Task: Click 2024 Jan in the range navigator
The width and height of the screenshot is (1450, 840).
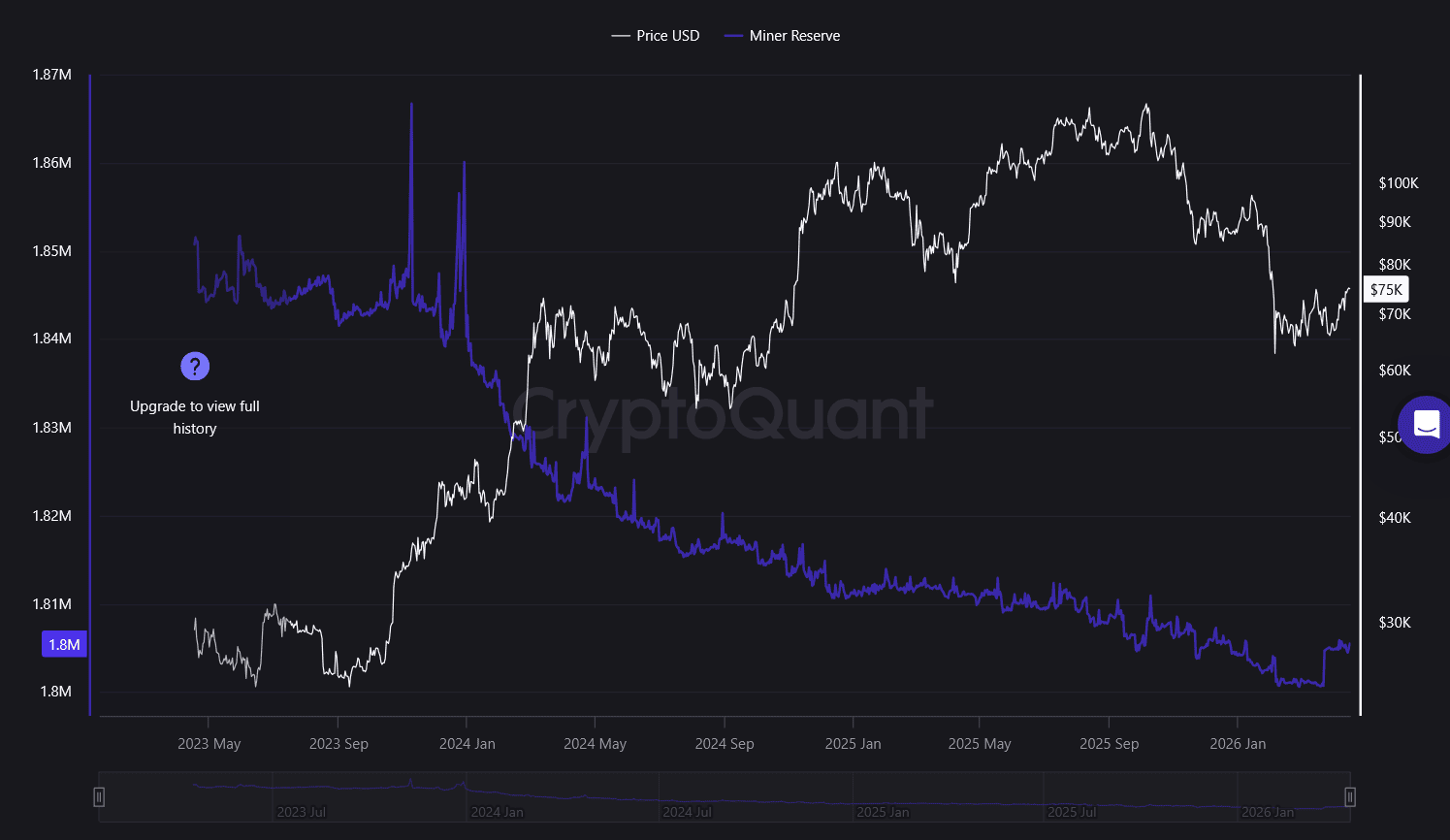Action: click(497, 812)
